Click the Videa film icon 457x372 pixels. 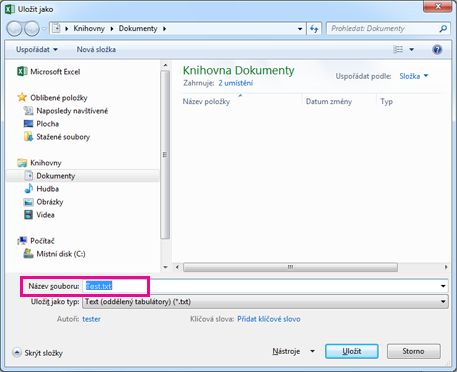(x=28, y=215)
